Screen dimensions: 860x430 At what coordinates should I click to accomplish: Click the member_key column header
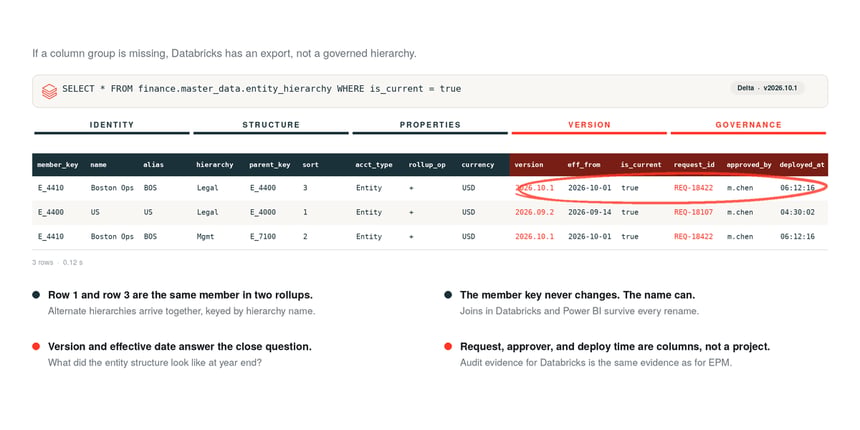tap(58, 165)
